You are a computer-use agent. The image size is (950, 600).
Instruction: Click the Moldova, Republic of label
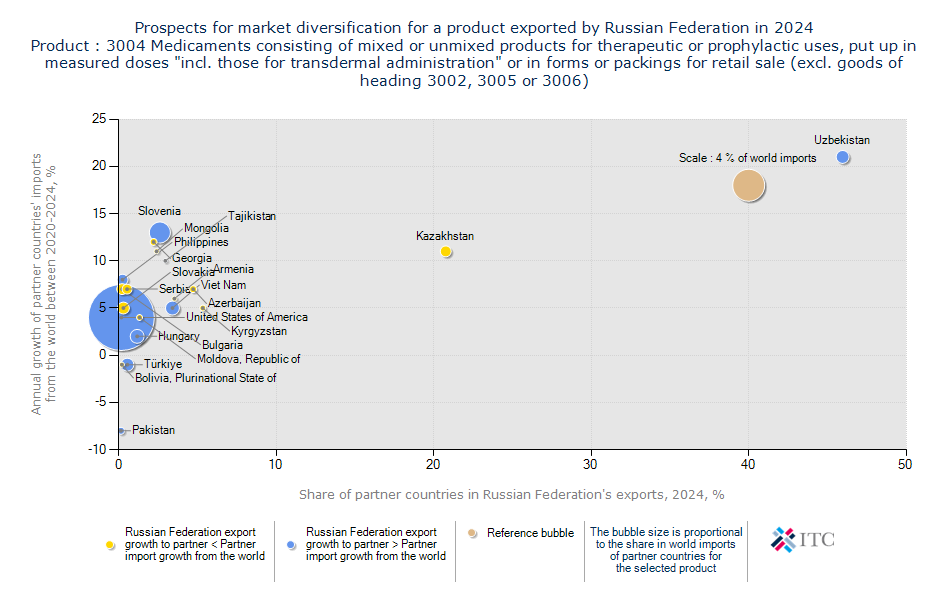tap(248, 359)
